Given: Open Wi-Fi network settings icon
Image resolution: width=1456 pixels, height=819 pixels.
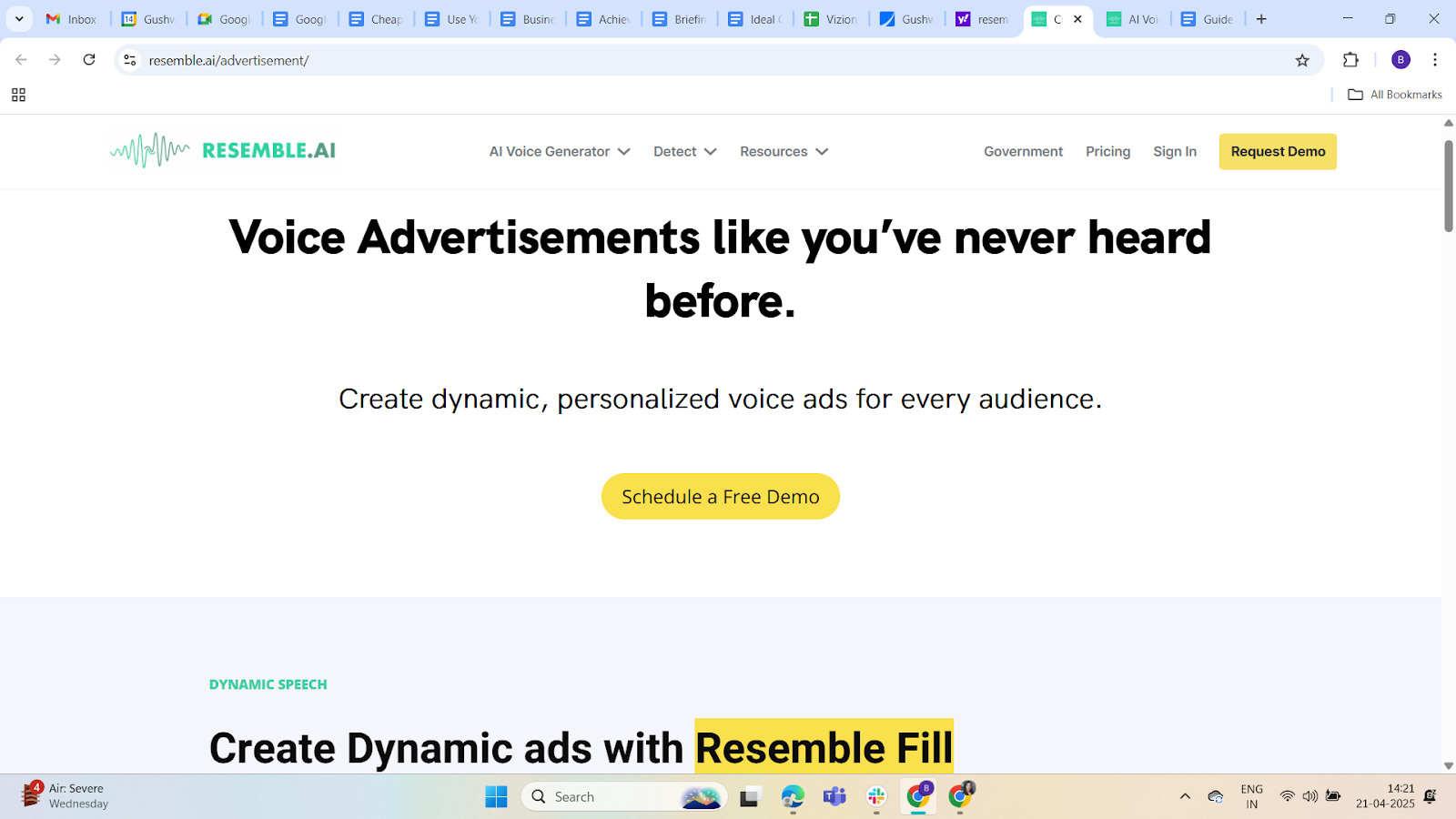Looking at the screenshot, I should click(x=1287, y=796).
